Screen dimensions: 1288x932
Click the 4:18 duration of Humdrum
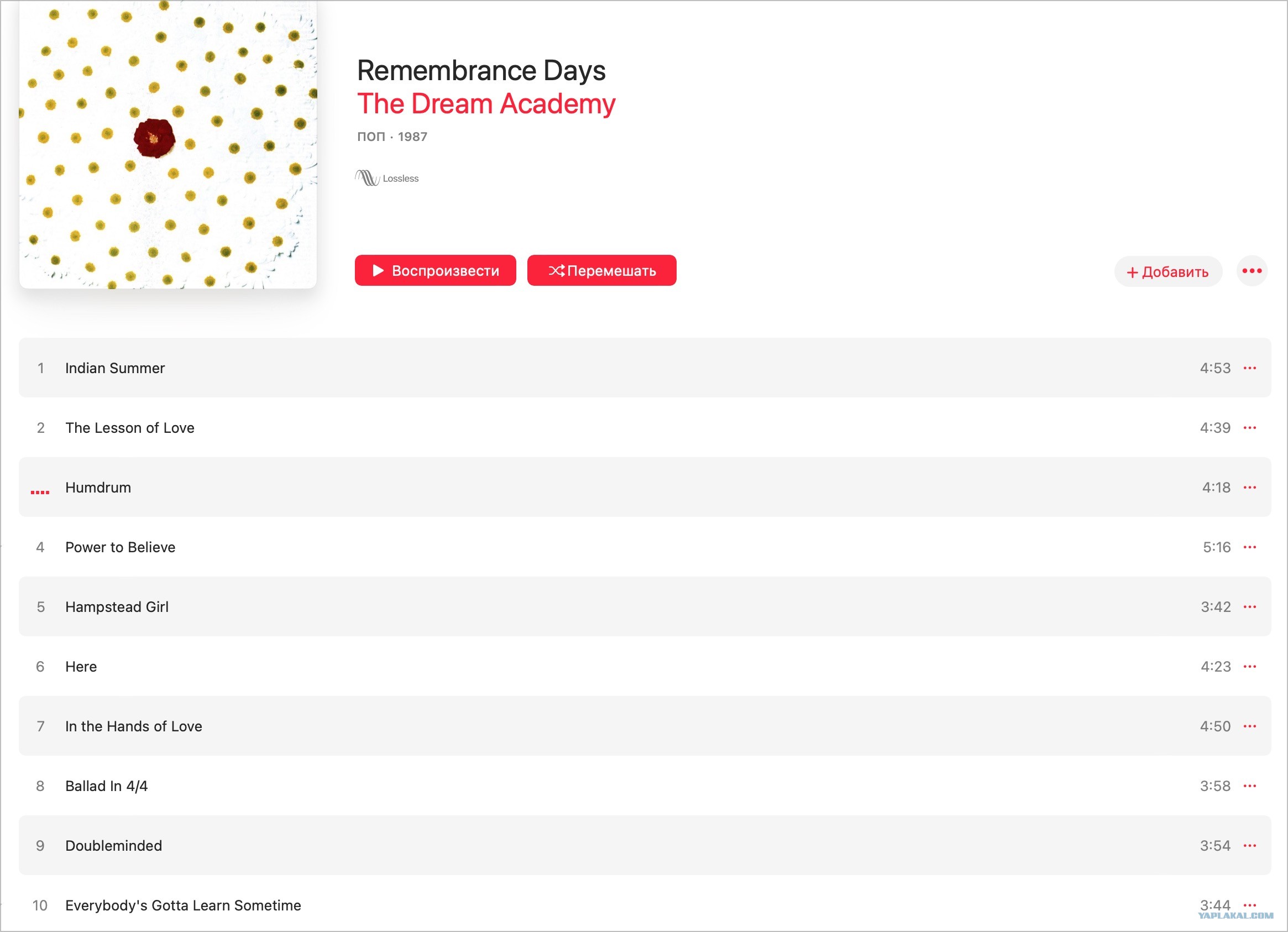pyautogui.click(x=1216, y=488)
